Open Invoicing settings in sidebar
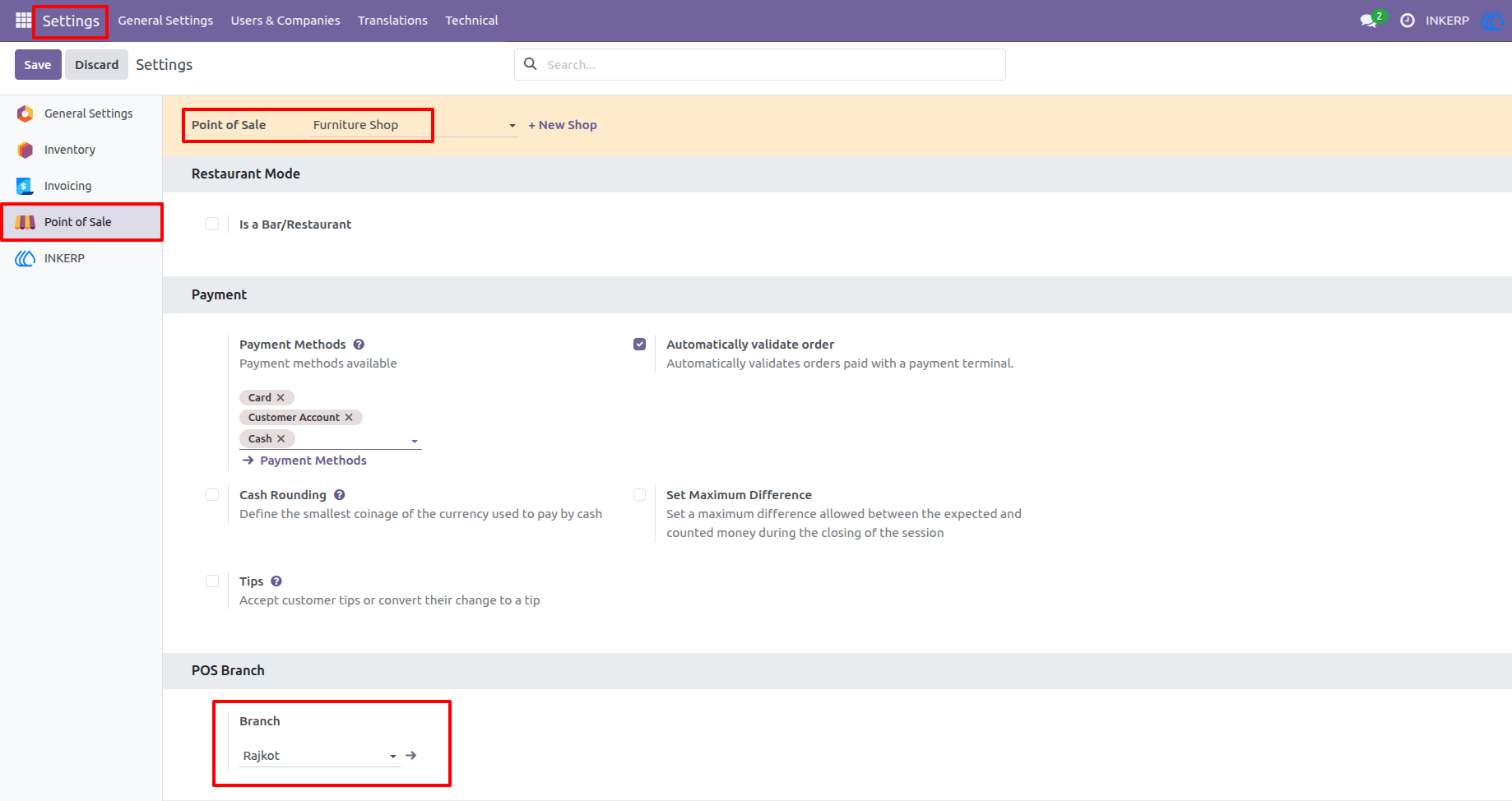1512x801 pixels. tap(81, 186)
